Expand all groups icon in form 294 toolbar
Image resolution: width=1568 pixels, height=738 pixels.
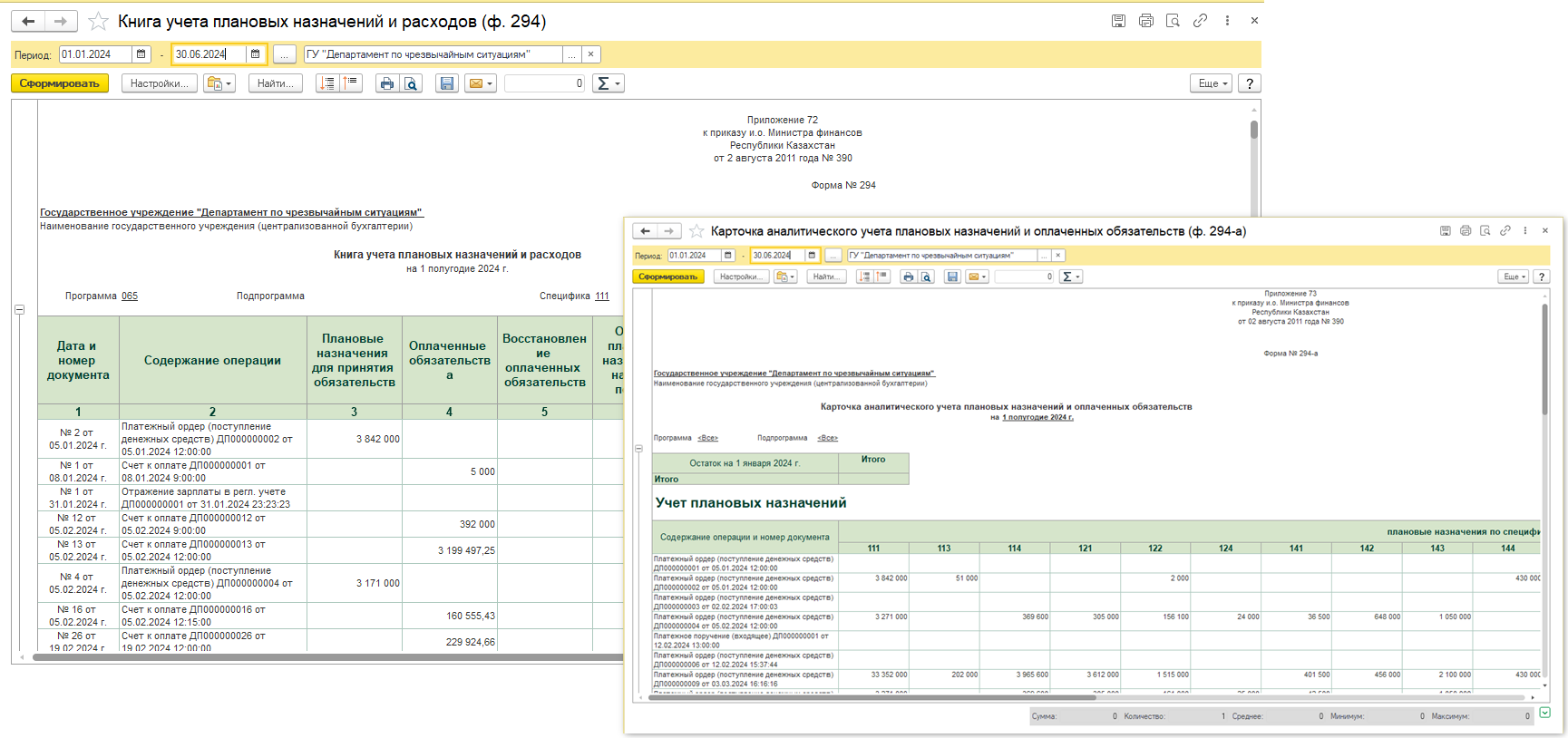click(327, 83)
